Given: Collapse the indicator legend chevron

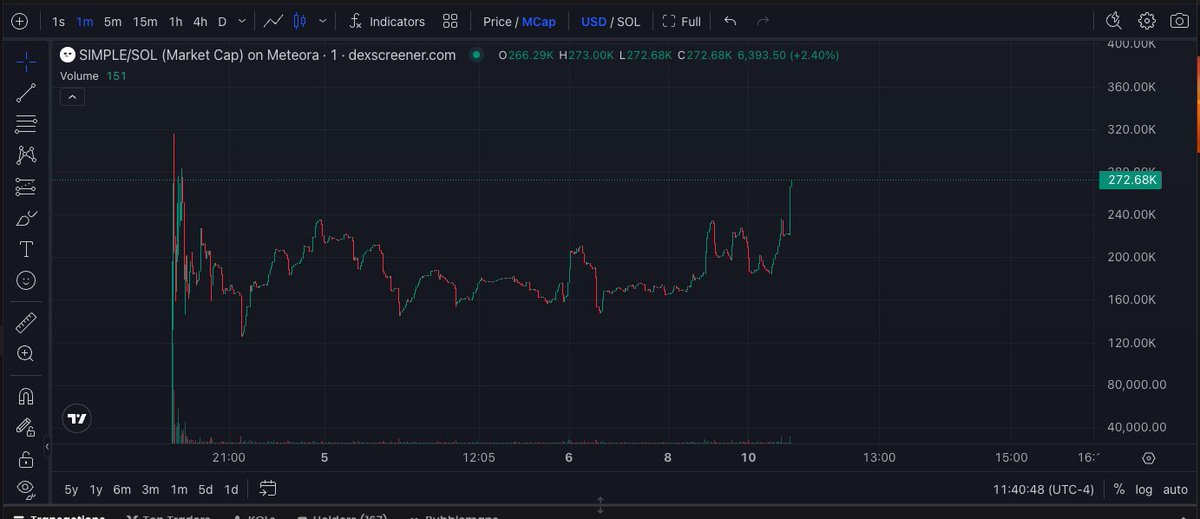Looking at the screenshot, I should click(73, 97).
